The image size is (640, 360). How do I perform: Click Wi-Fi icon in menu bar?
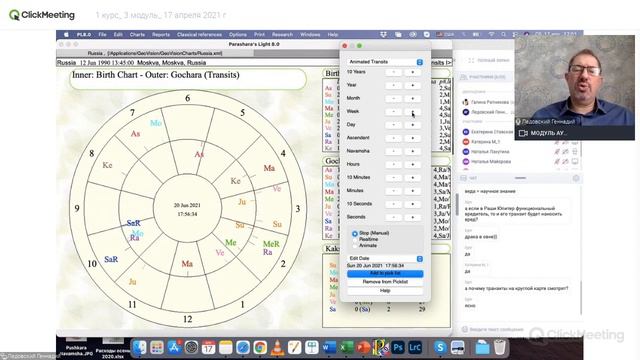click(491, 35)
